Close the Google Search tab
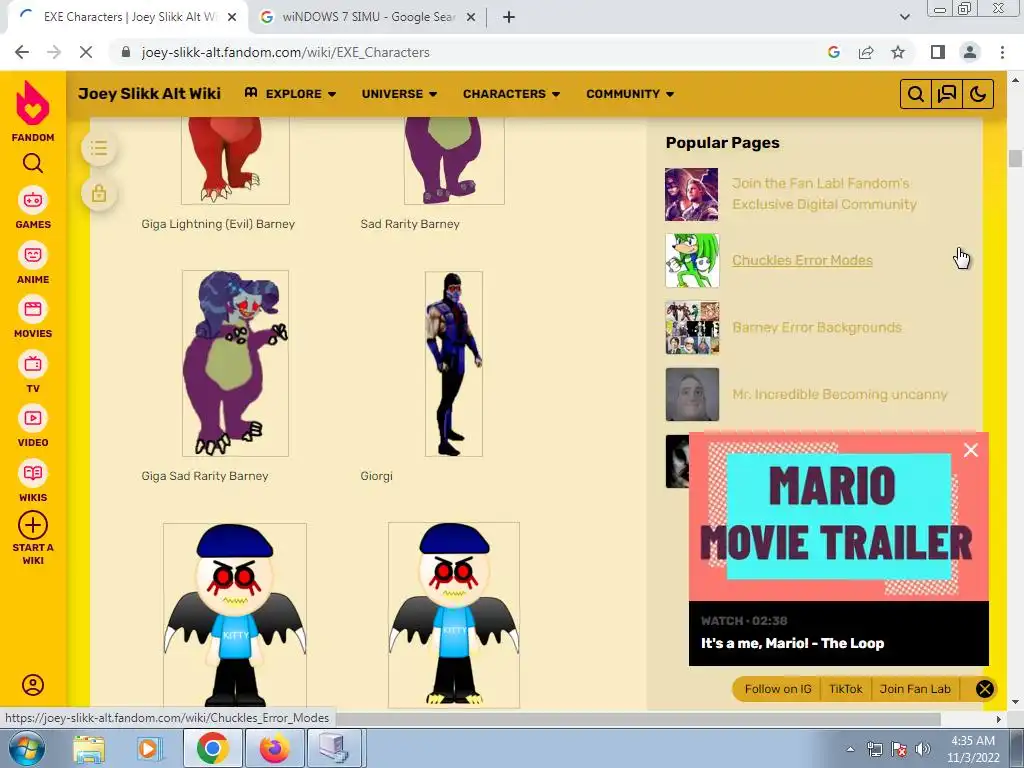 470,18
